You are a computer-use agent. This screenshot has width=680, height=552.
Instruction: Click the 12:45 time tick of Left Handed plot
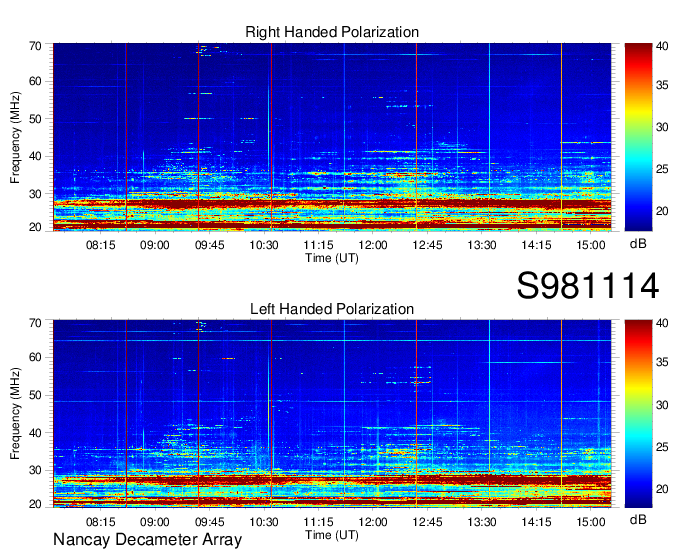pyautogui.click(x=427, y=522)
